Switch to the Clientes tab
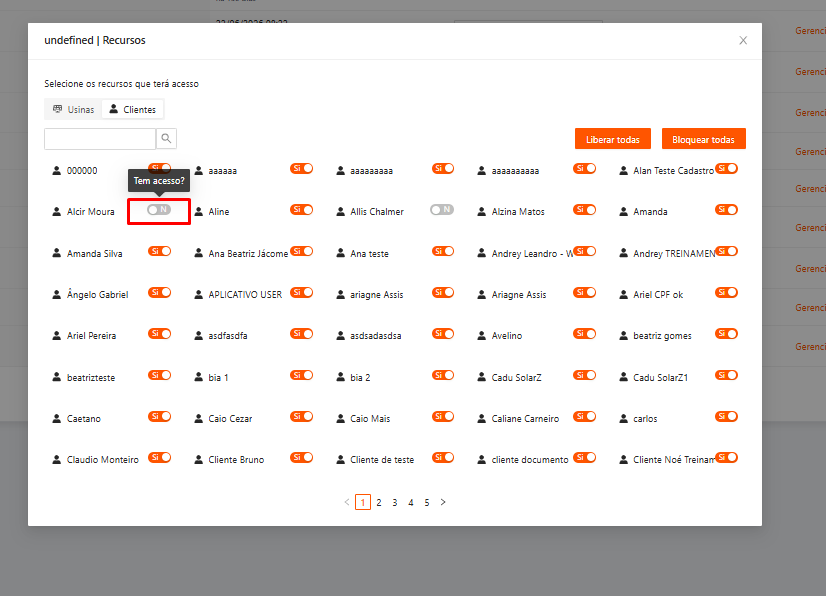Screen dimensions: 826x596 [x=132, y=110]
